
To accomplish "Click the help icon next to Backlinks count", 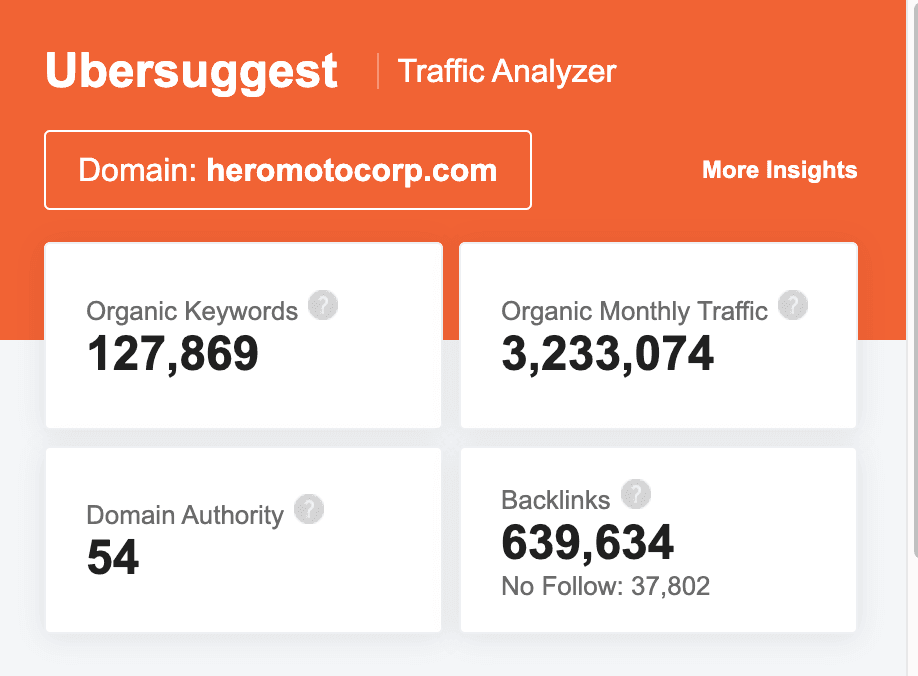I will coord(636,494).
